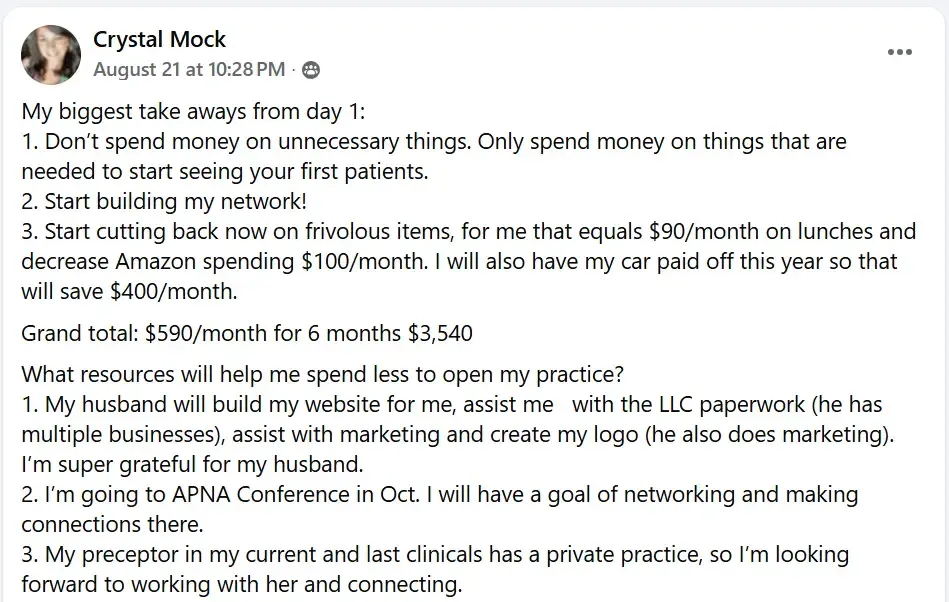Image resolution: width=949 pixels, height=602 pixels.
Task: Click the 'What resources will help me spend less' question
Action: 322,375
